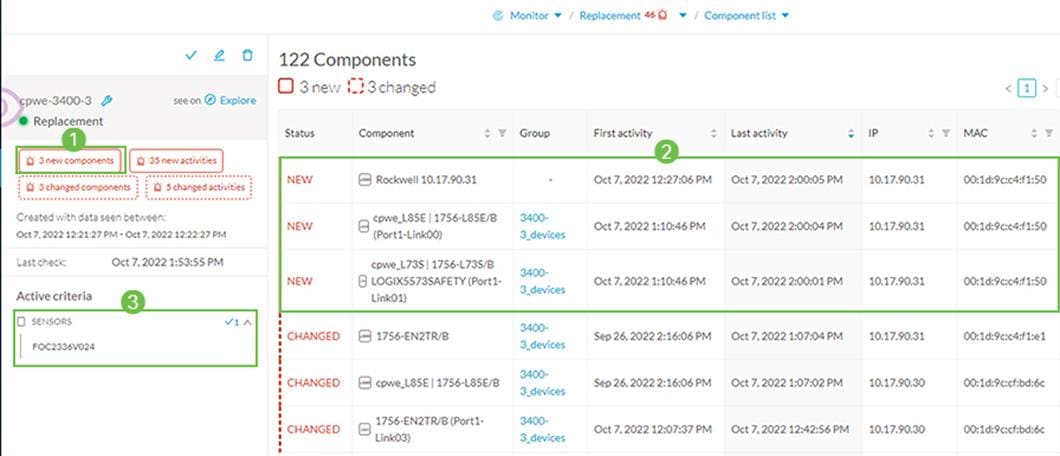Click Component list breadcrumb label

[x=740, y=16]
